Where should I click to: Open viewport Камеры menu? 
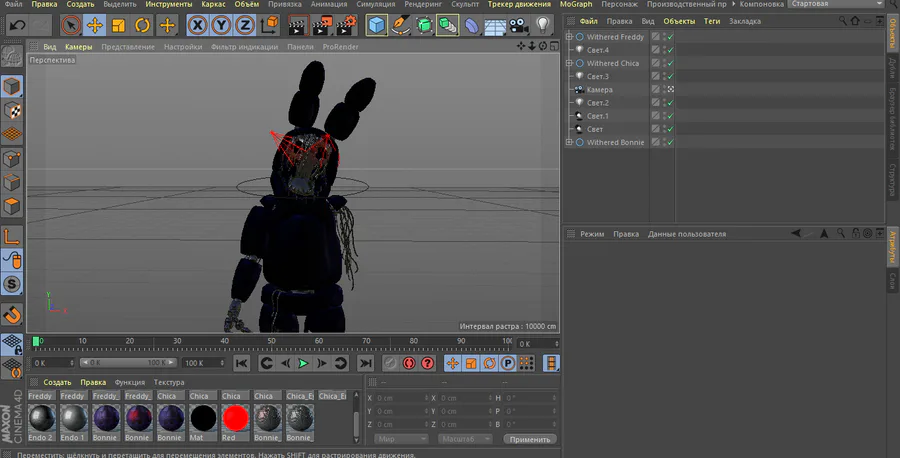point(79,47)
